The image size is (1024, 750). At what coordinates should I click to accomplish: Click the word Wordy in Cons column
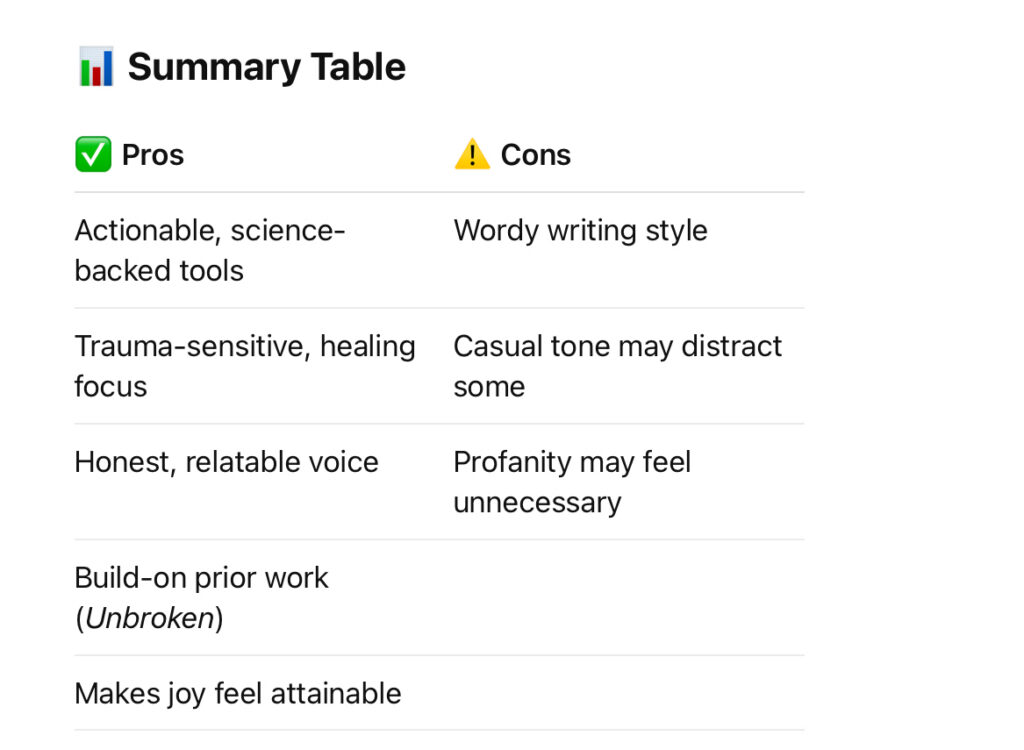(496, 231)
